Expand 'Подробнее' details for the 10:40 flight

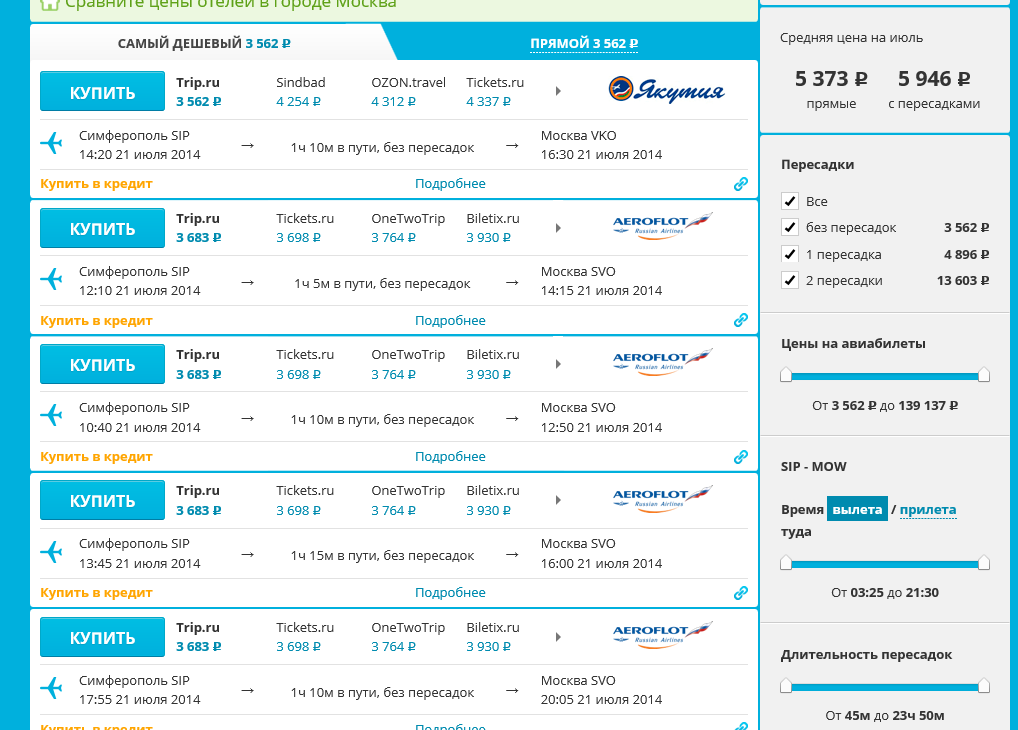click(450, 457)
